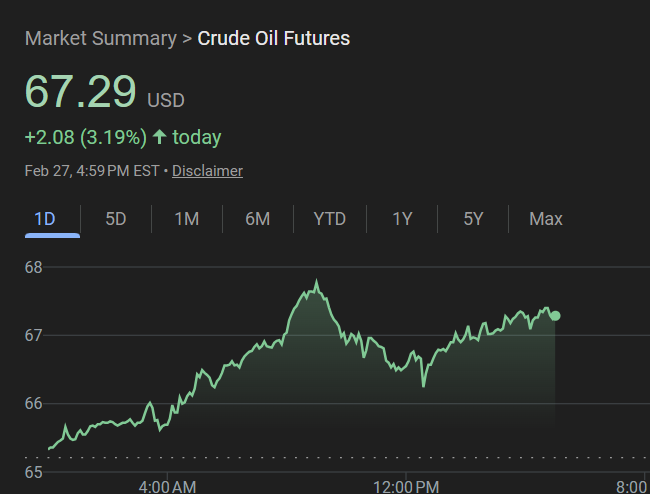Click the 12:00 PM axis label
This screenshot has height=494, width=650.
pyautogui.click(x=405, y=486)
